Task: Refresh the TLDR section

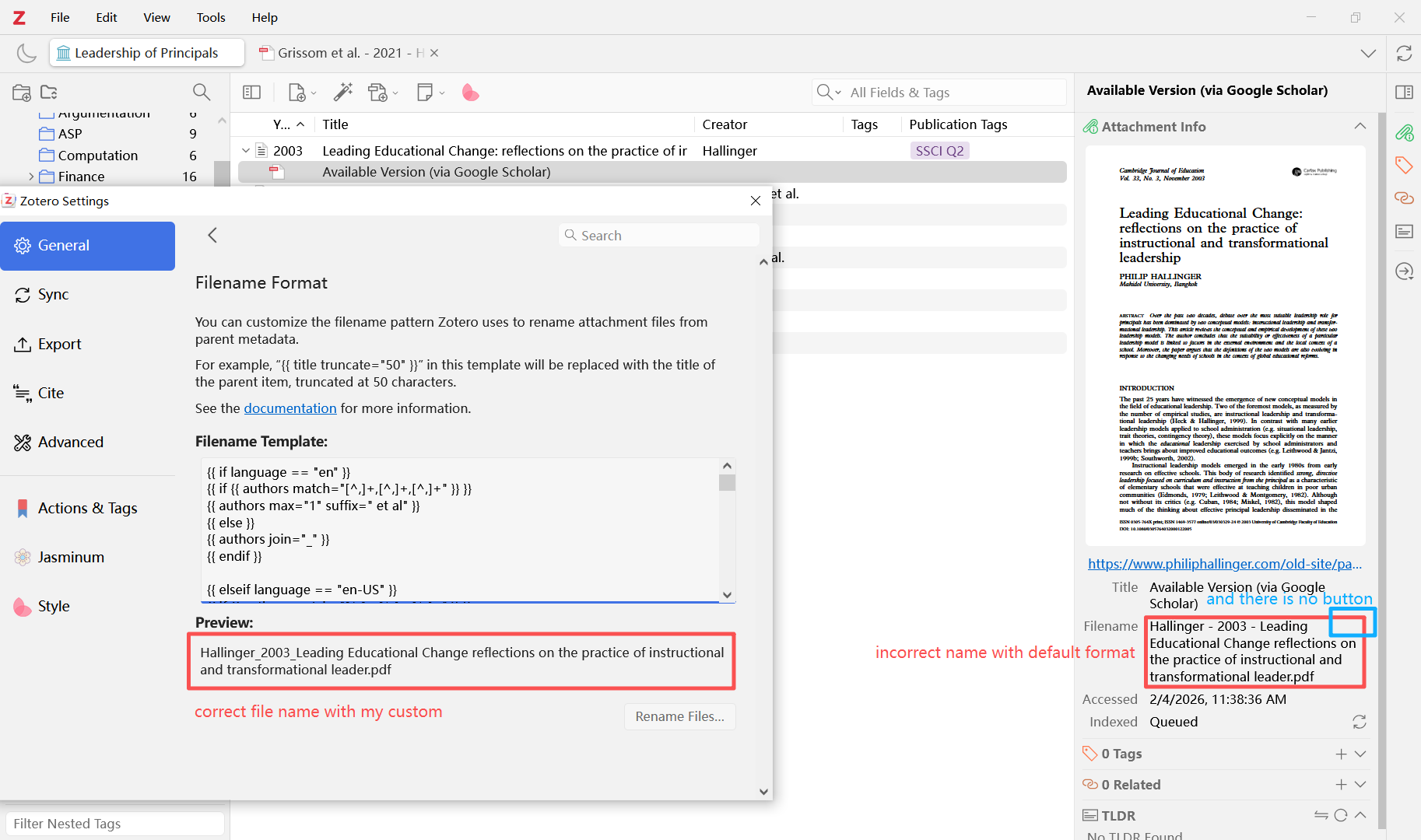Action: pos(1340,815)
